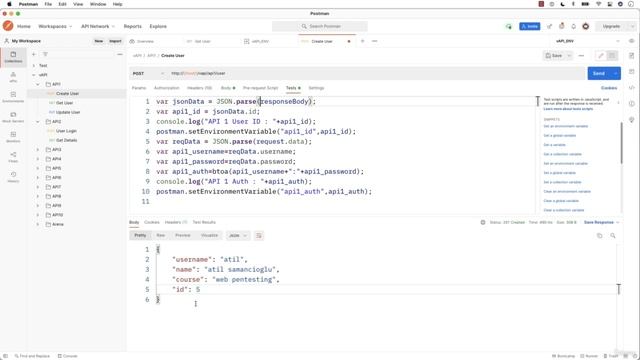Open the Save button dropdown arrow
The height and width of the screenshot is (360, 640).
click(x=569, y=56)
